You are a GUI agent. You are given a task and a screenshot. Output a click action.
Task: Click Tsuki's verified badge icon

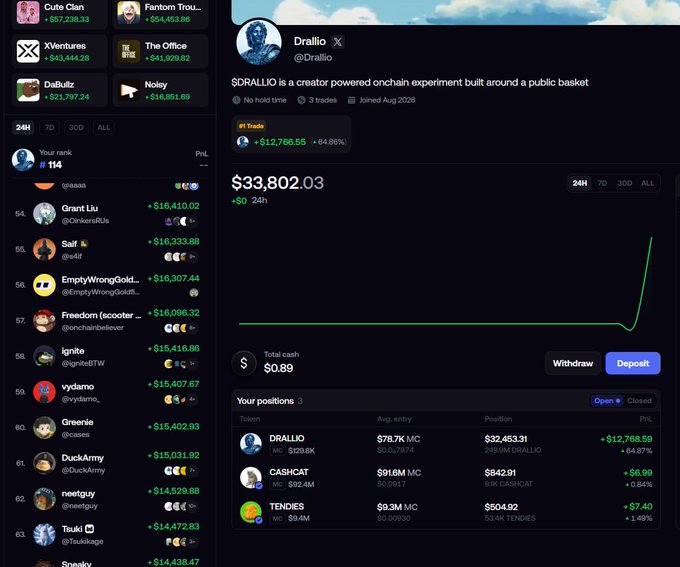(x=89, y=529)
